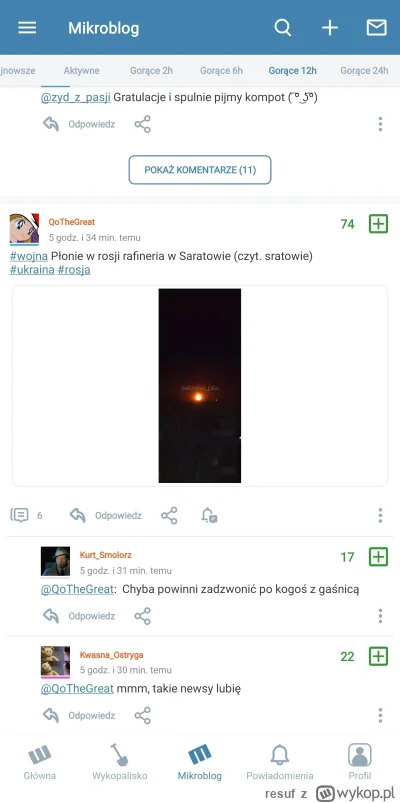Open the #wojna hashtag link

click(x=29, y=256)
